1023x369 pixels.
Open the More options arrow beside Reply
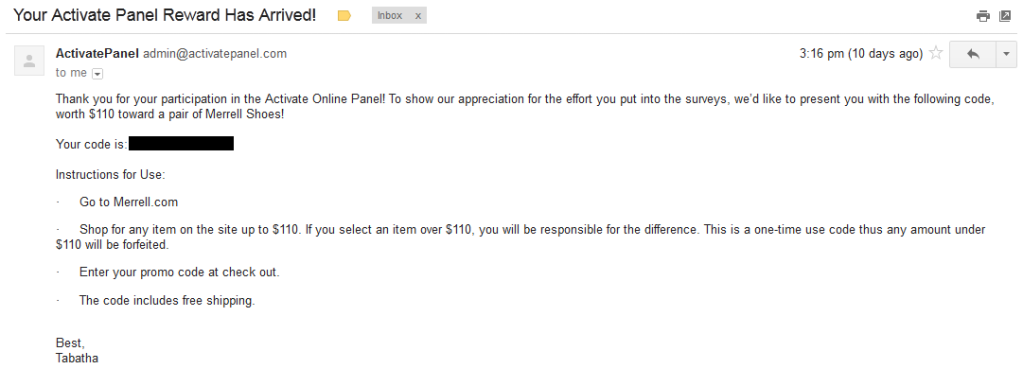pyautogui.click(x=1007, y=54)
